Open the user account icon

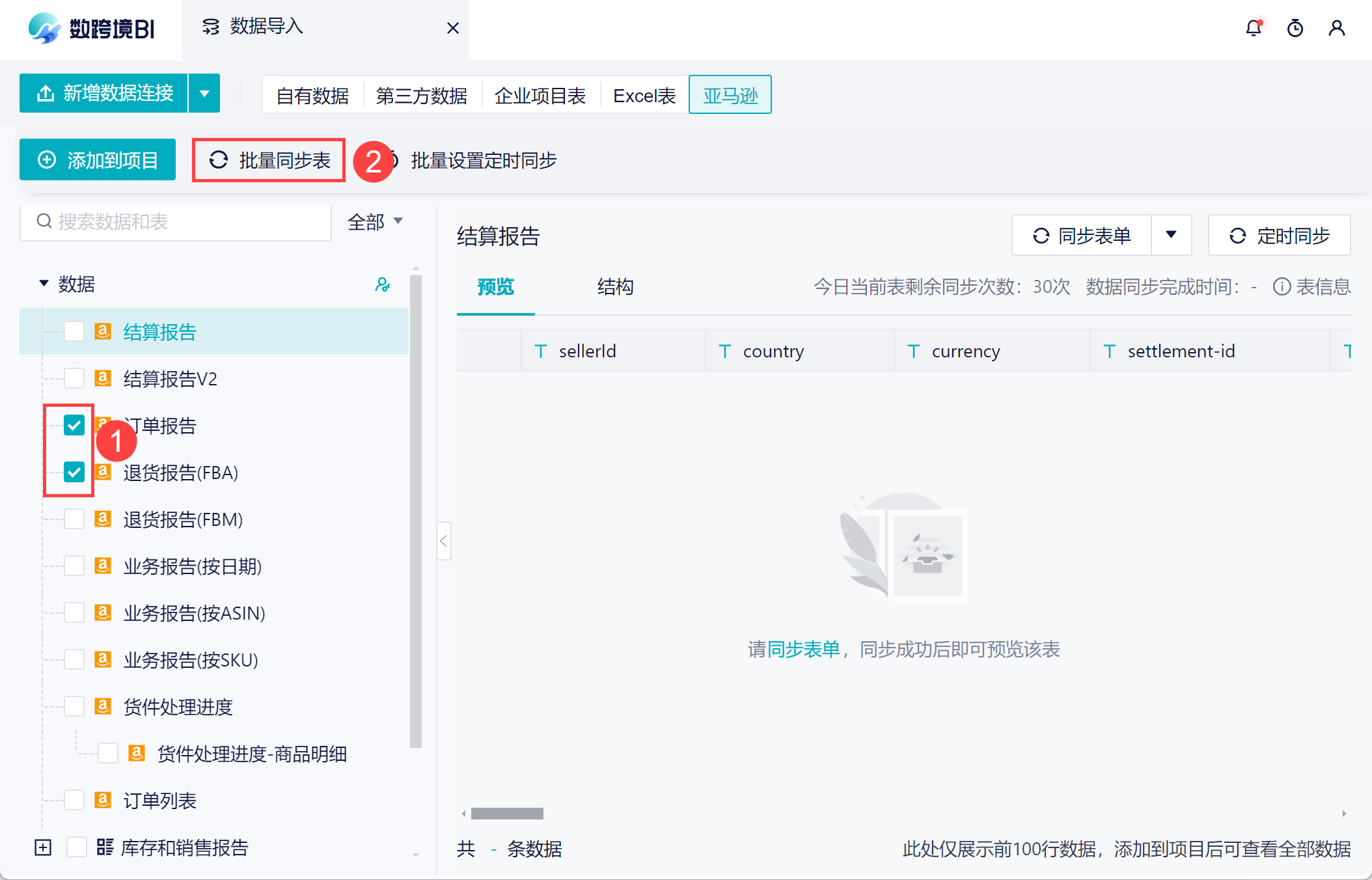1337,28
